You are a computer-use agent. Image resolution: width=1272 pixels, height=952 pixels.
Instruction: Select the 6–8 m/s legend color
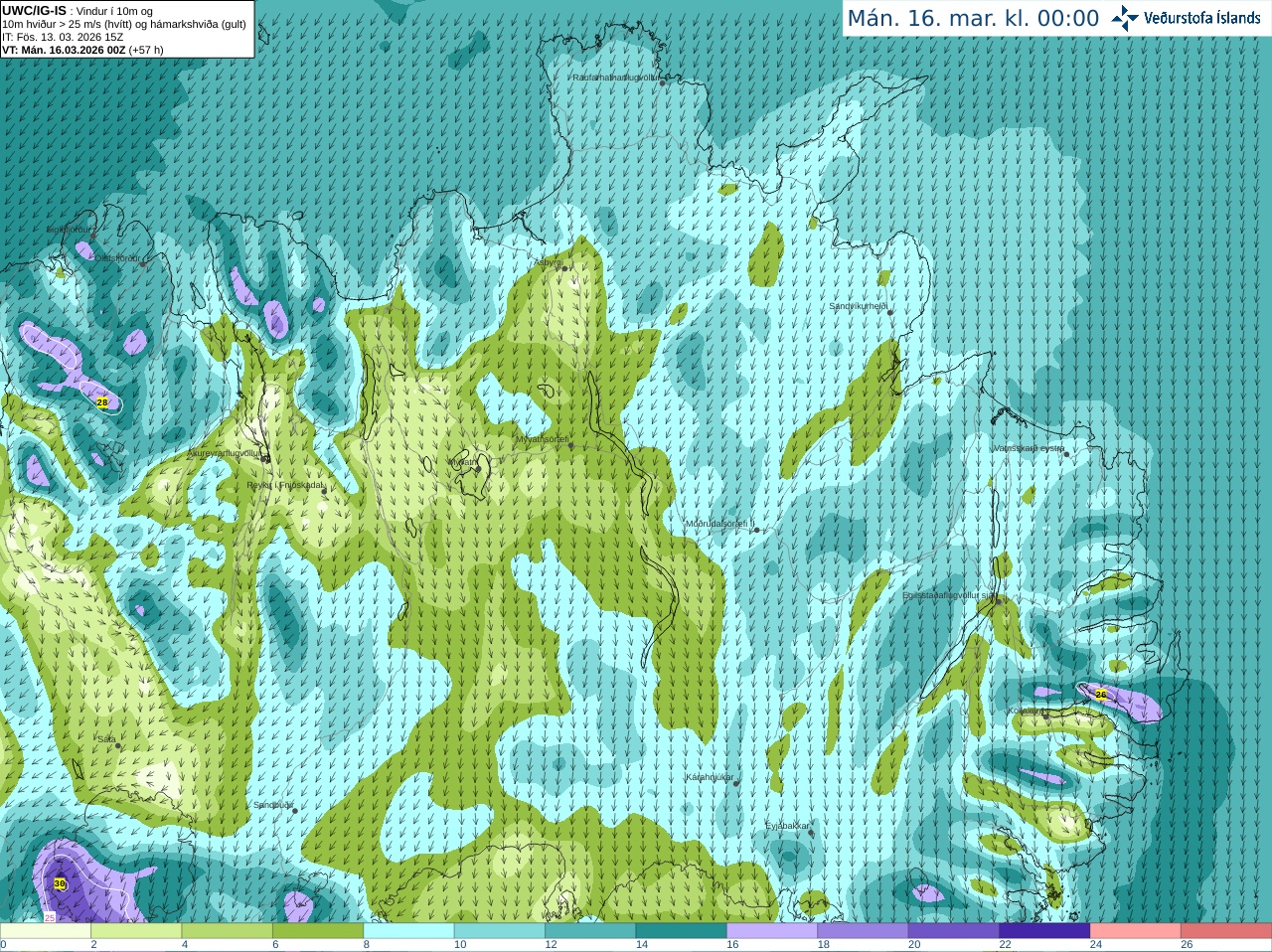pyautogui.click(x=318, y=931)
